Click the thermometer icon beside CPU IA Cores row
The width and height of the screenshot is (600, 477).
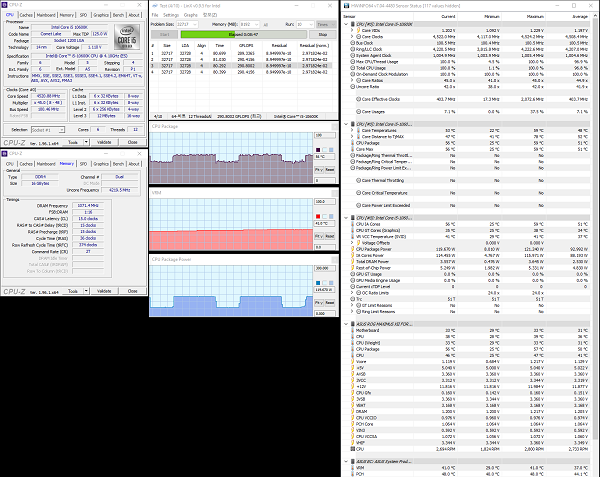pos(353,224)
